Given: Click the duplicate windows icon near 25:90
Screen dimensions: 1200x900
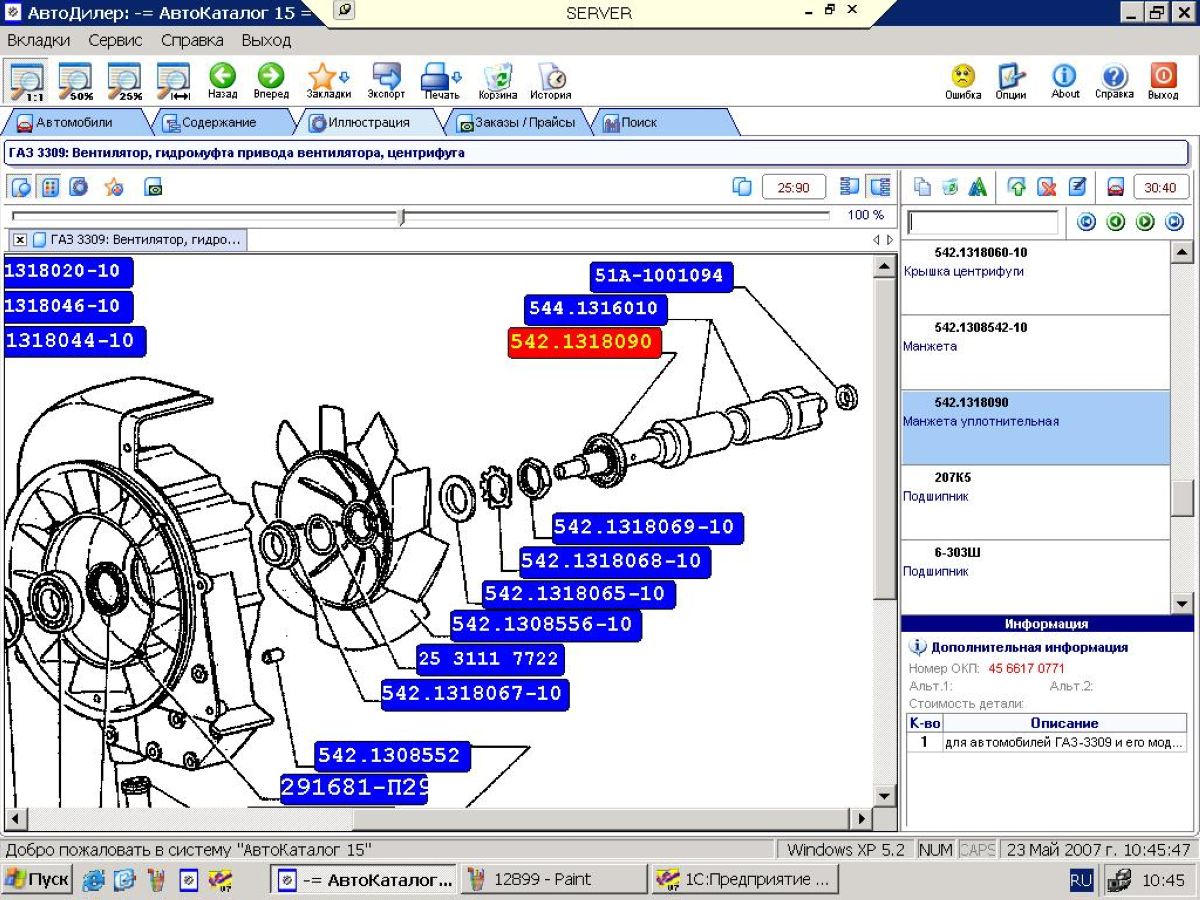Looking at the screenshot, I should click(x=741, y=187).
